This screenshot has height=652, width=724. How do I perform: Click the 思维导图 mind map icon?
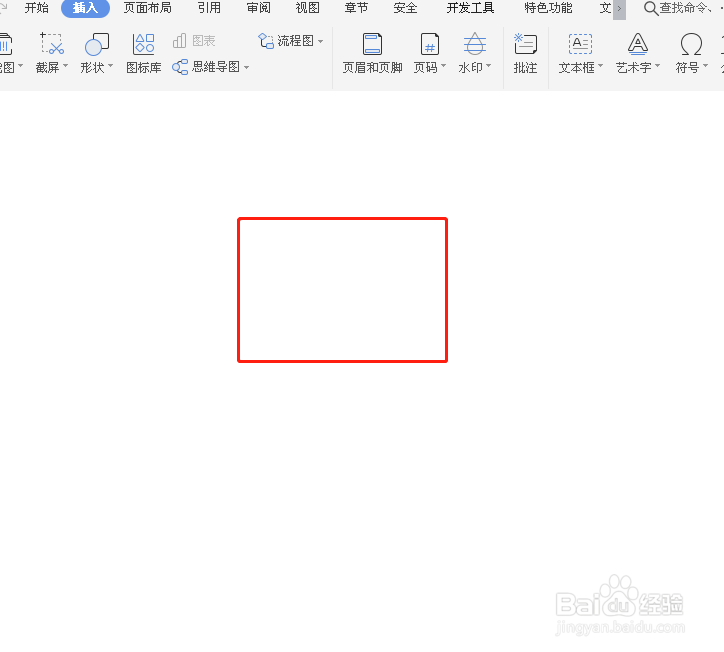[x=180, y=67]
